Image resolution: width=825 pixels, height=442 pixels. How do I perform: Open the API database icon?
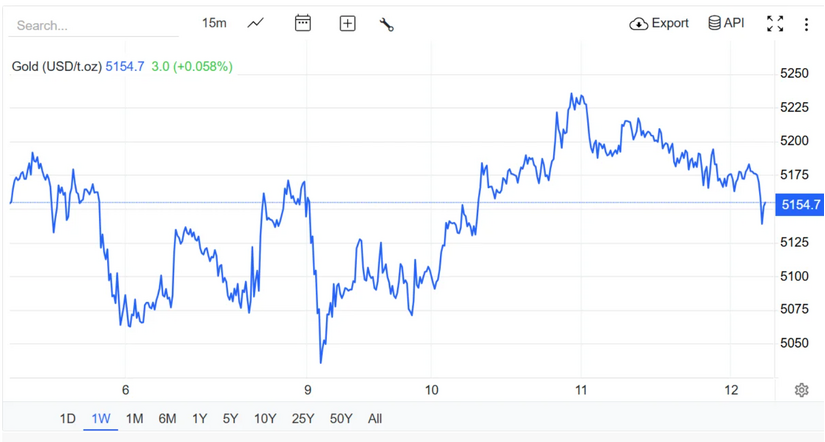pyautogui.click(x=714, y=23)
